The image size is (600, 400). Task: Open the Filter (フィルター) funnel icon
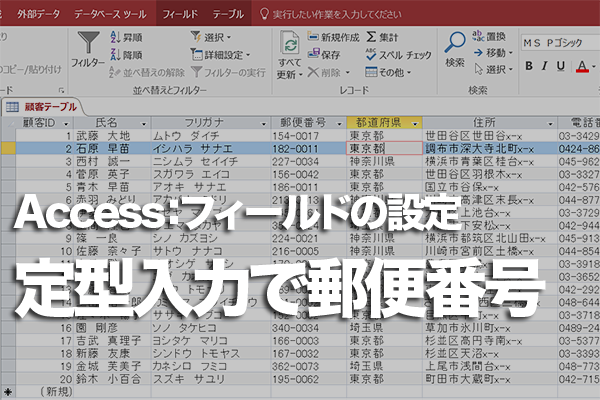point(88,43)
